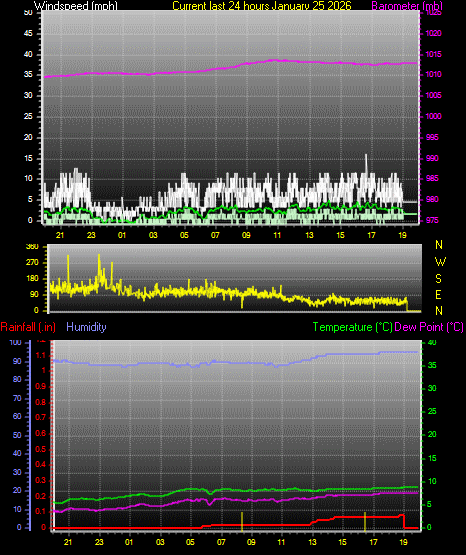
Task: Click the Current last 24 hours title
Action: point(262,6)
